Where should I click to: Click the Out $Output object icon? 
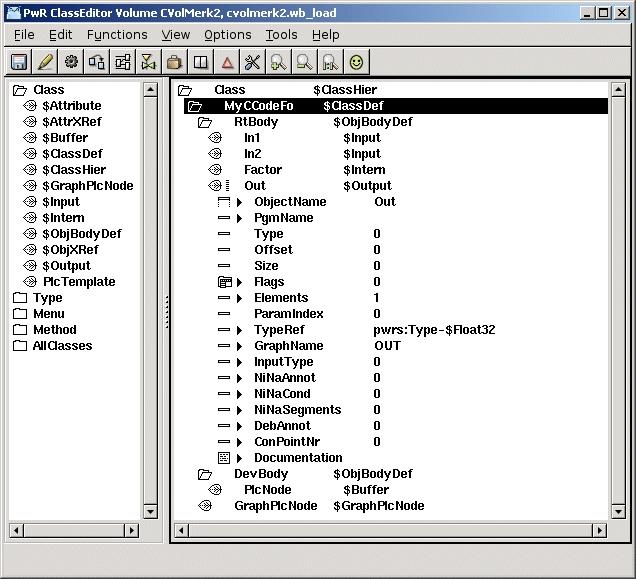215,186
